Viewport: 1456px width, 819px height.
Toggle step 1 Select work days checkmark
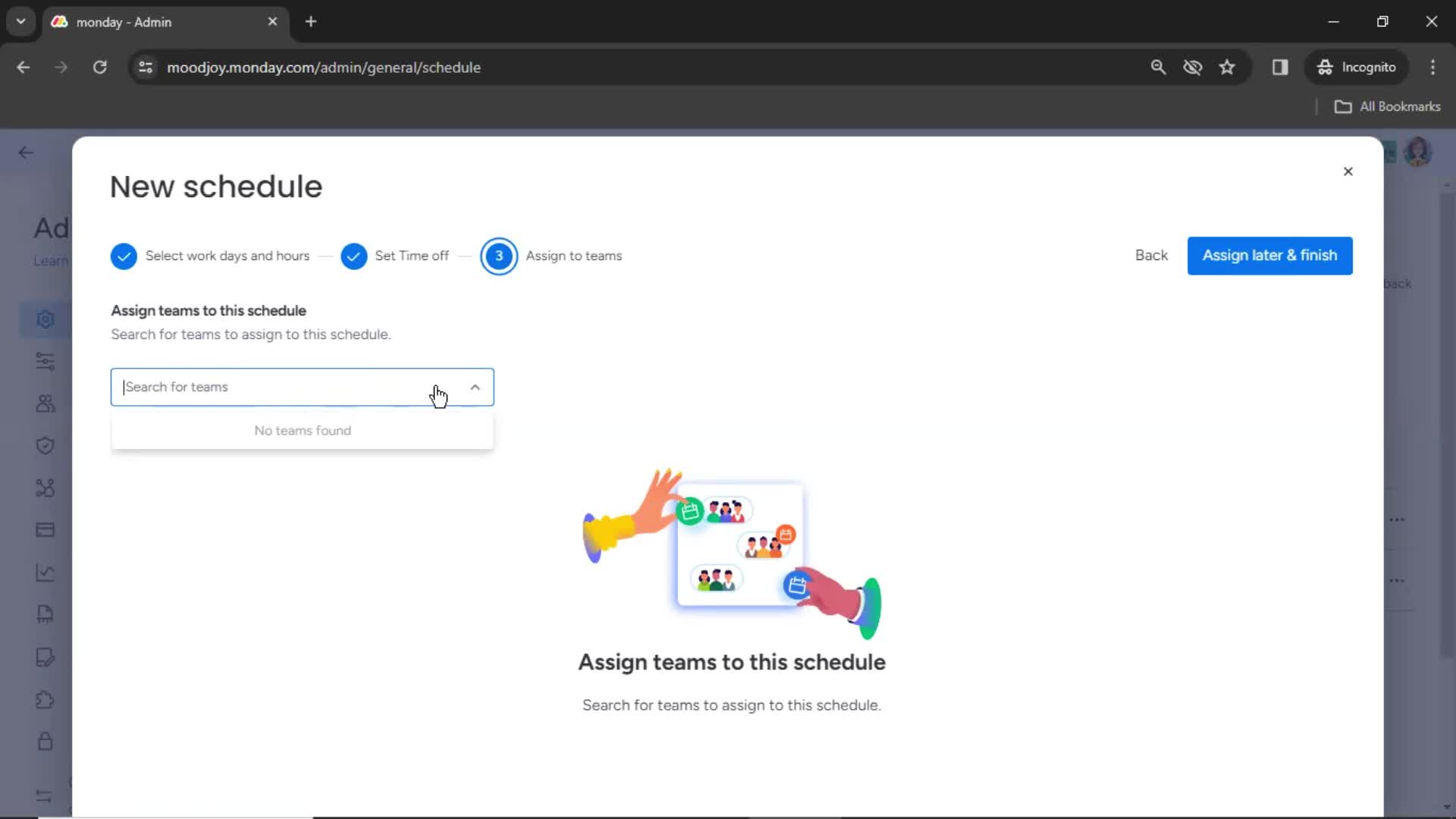[x=124, y=256]
